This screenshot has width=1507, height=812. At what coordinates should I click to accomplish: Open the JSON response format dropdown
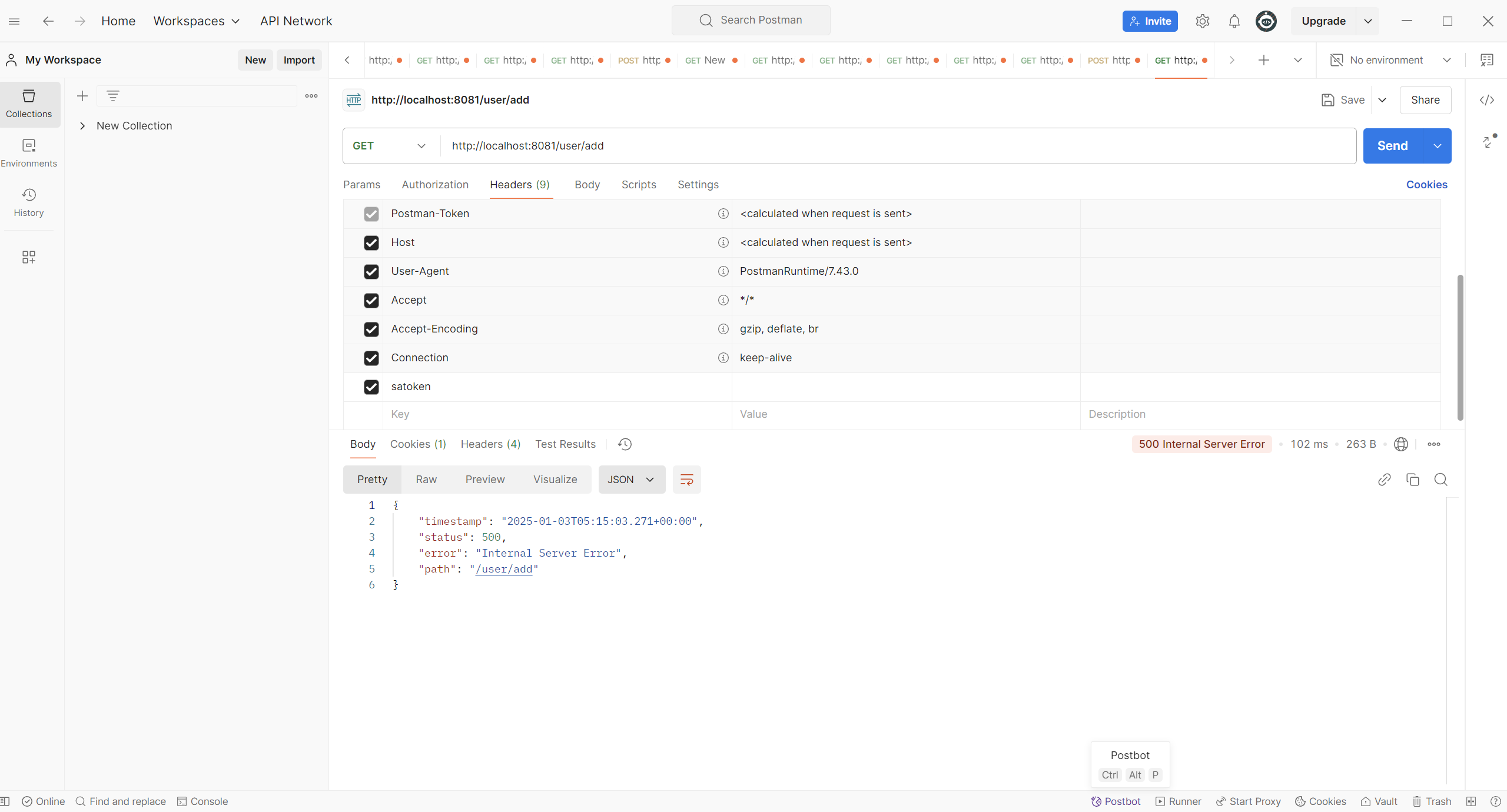point(631,480)
